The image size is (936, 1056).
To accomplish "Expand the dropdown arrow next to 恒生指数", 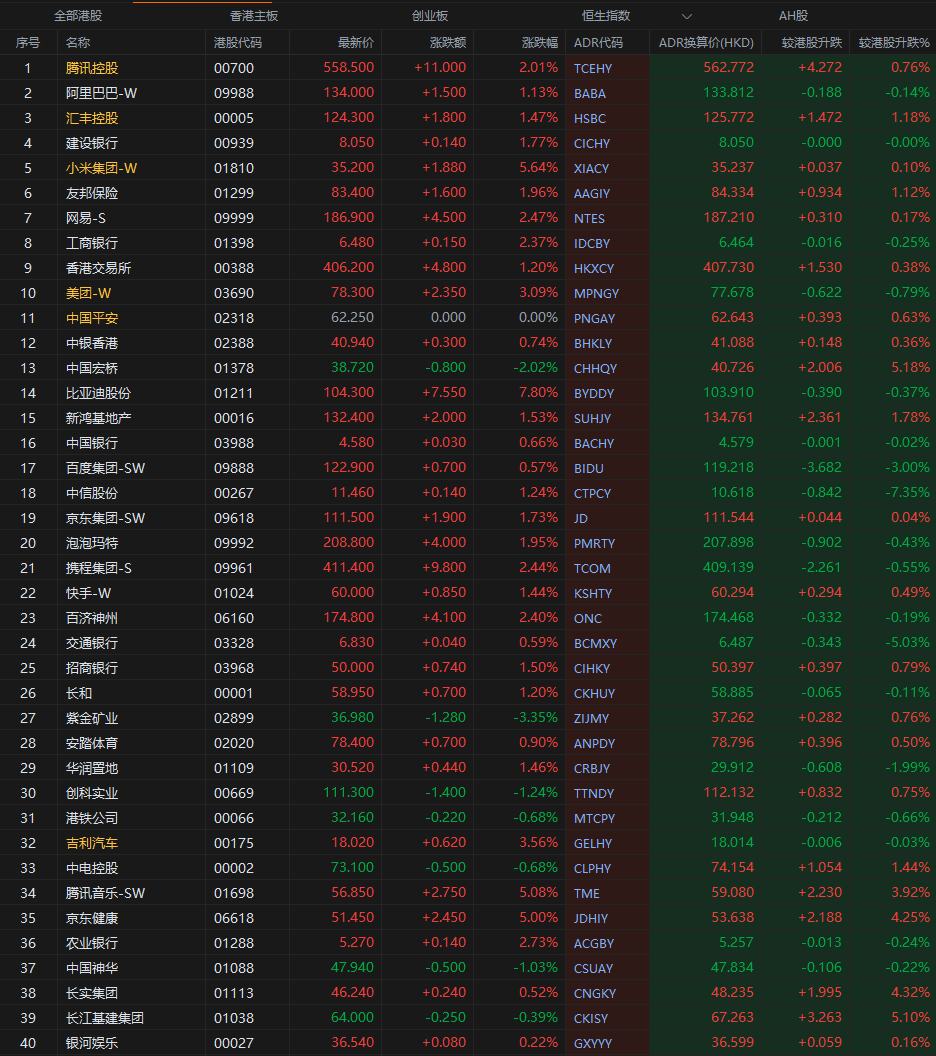I will 687,16.
